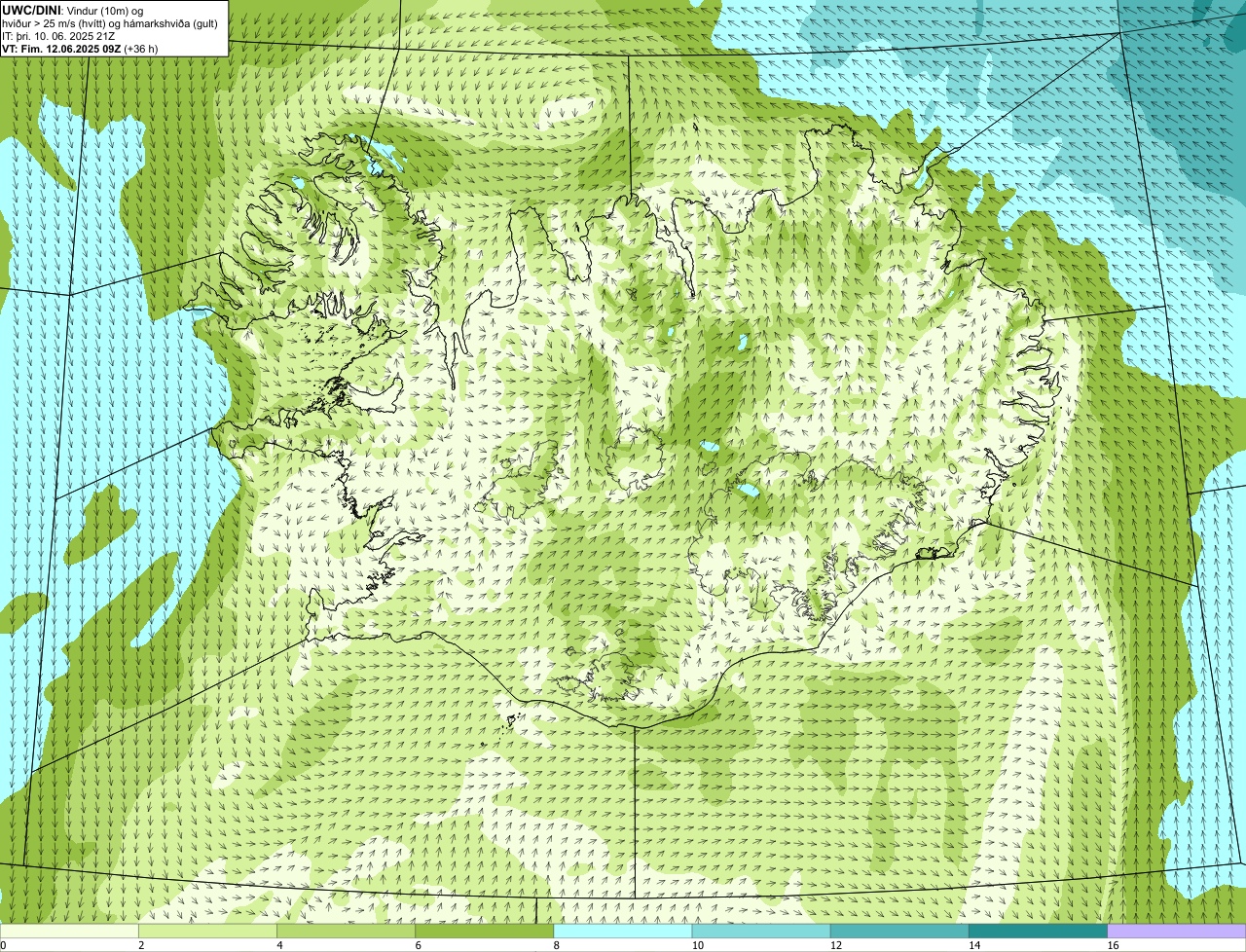Click the legend label "8"
Screen dimensions: 1246x952
(557, 945)
